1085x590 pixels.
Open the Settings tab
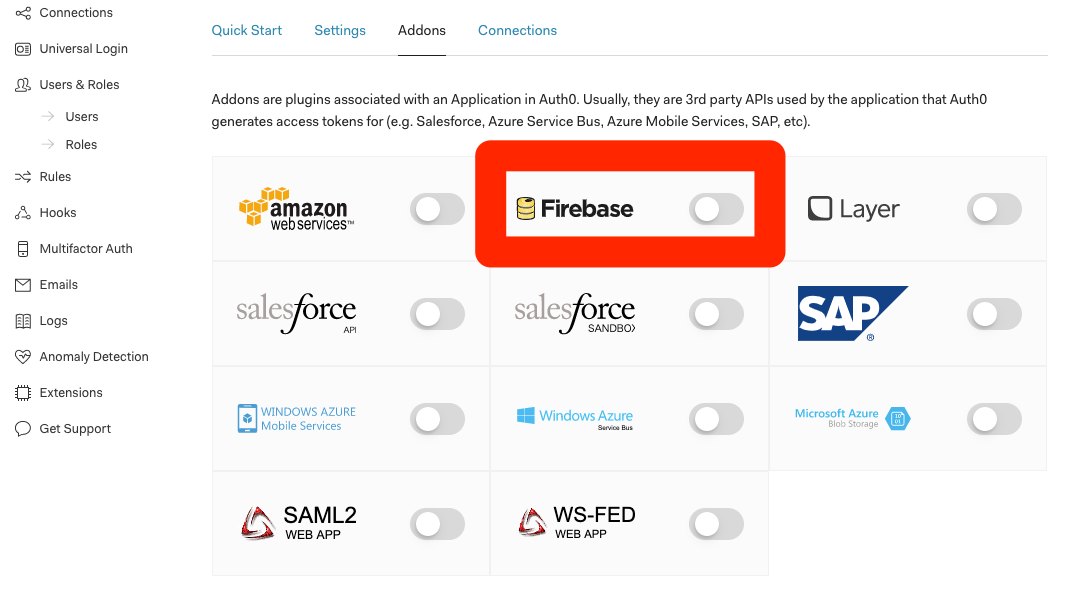340,30
